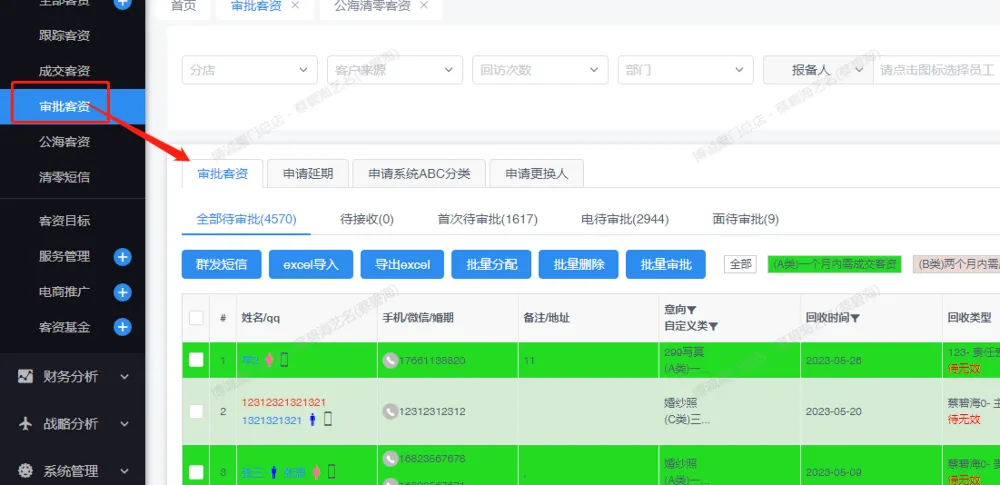Screen dimensions: 1000x485
Task: Open the 客户来源 dropdown
Action: click(x=394, y=70)
